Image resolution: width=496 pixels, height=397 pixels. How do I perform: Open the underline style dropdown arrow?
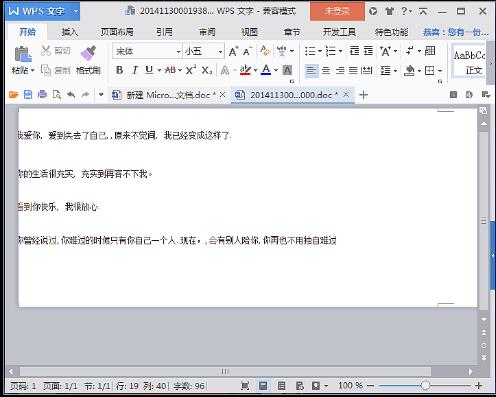(159, 70)
